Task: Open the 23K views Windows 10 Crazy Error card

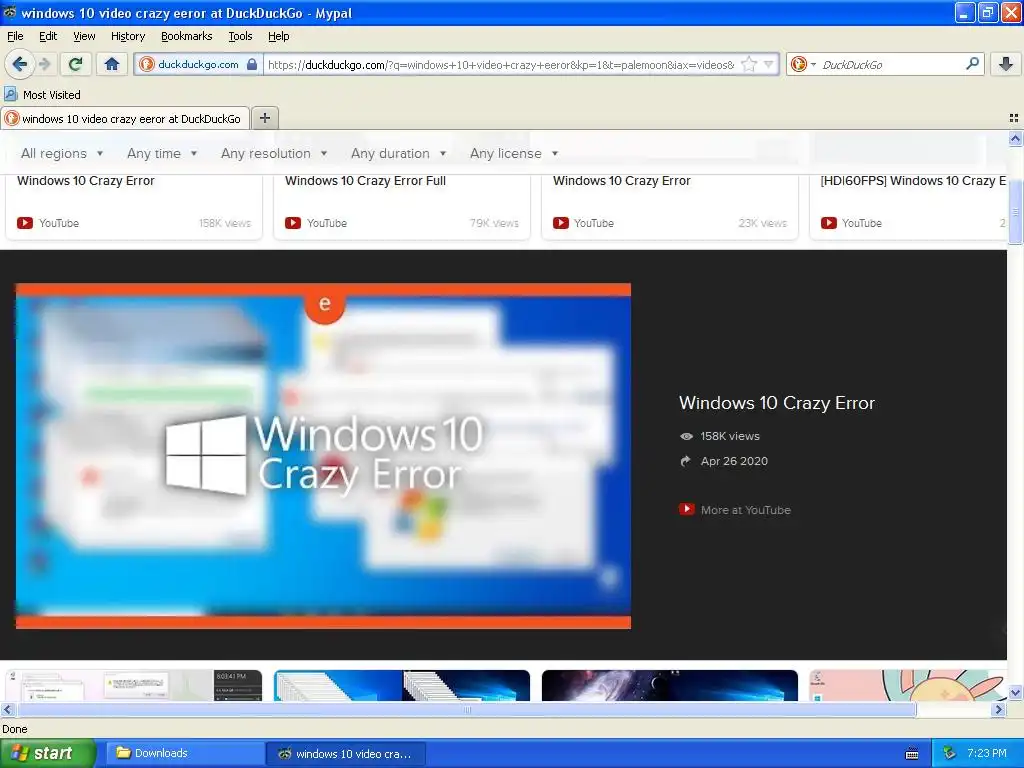Action: coord(669,206)
